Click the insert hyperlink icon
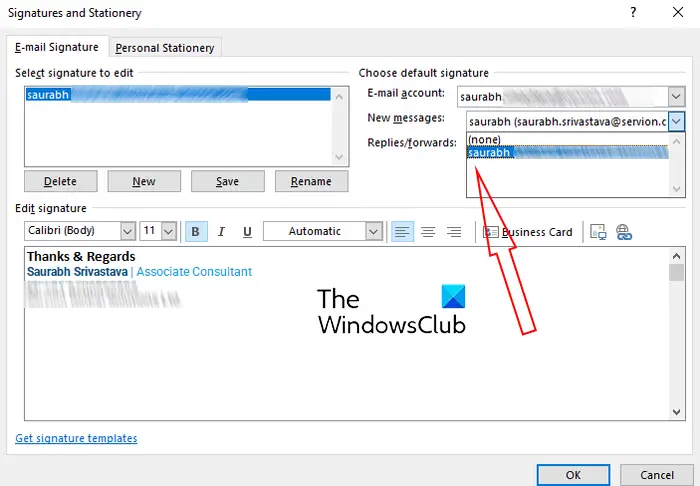 (x=624, y=232)
